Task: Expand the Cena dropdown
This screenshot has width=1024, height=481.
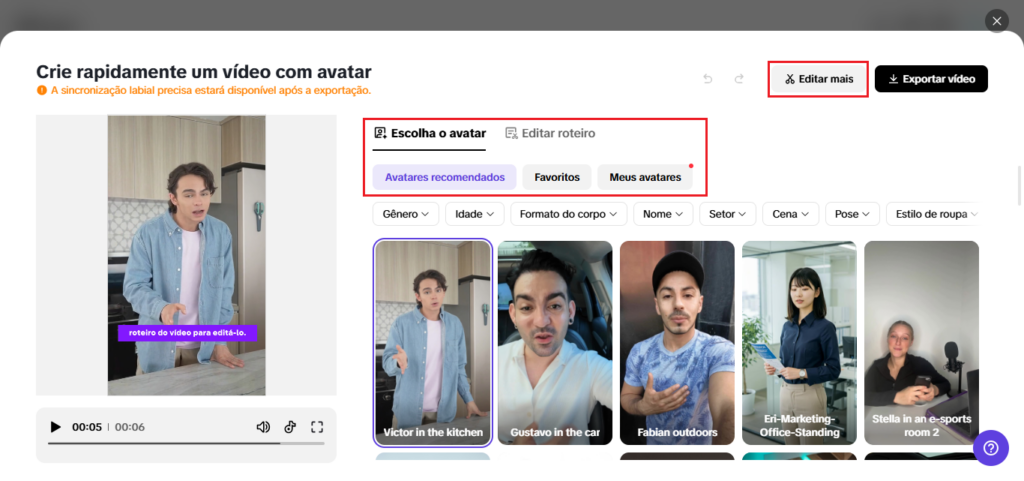Action: [x=791, y=214]
